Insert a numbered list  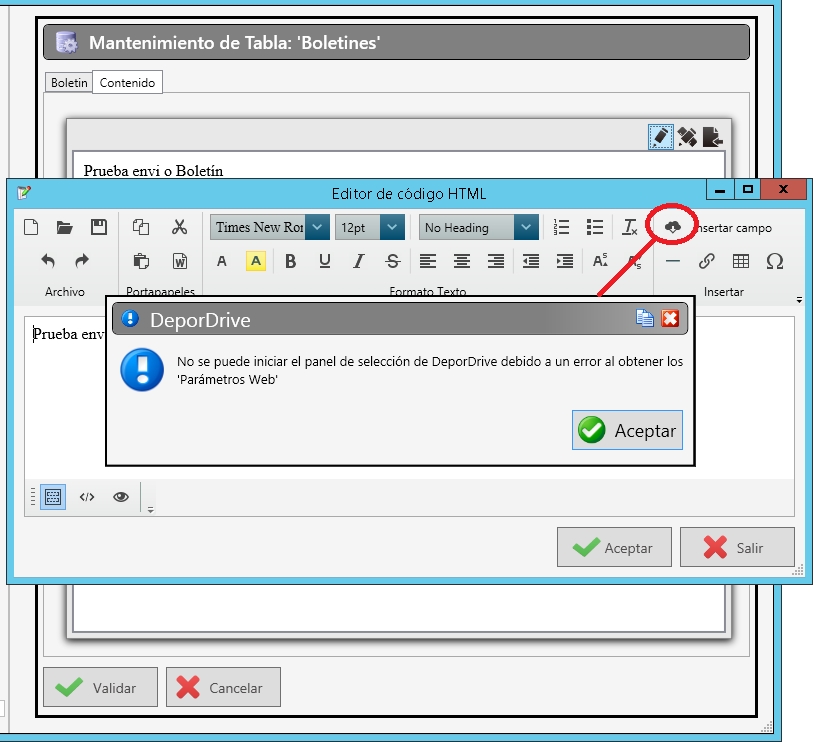click(x=562, y=227)
